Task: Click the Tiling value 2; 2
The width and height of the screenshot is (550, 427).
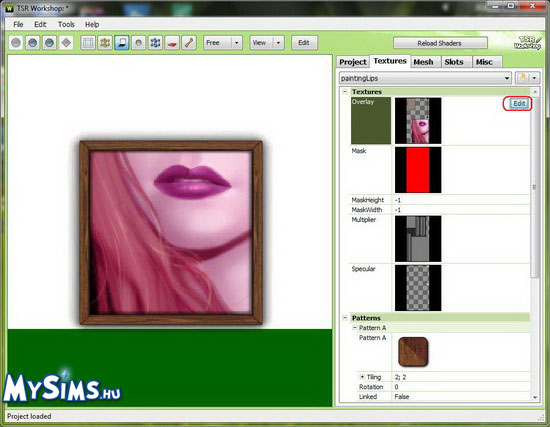Action: click(400, 377)
